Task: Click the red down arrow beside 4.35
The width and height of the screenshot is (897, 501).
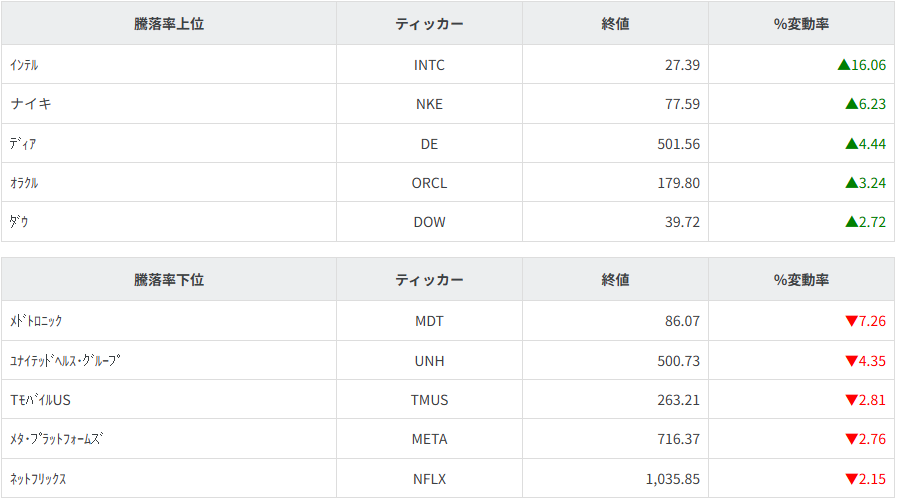Action: click(x=851, y=361)
